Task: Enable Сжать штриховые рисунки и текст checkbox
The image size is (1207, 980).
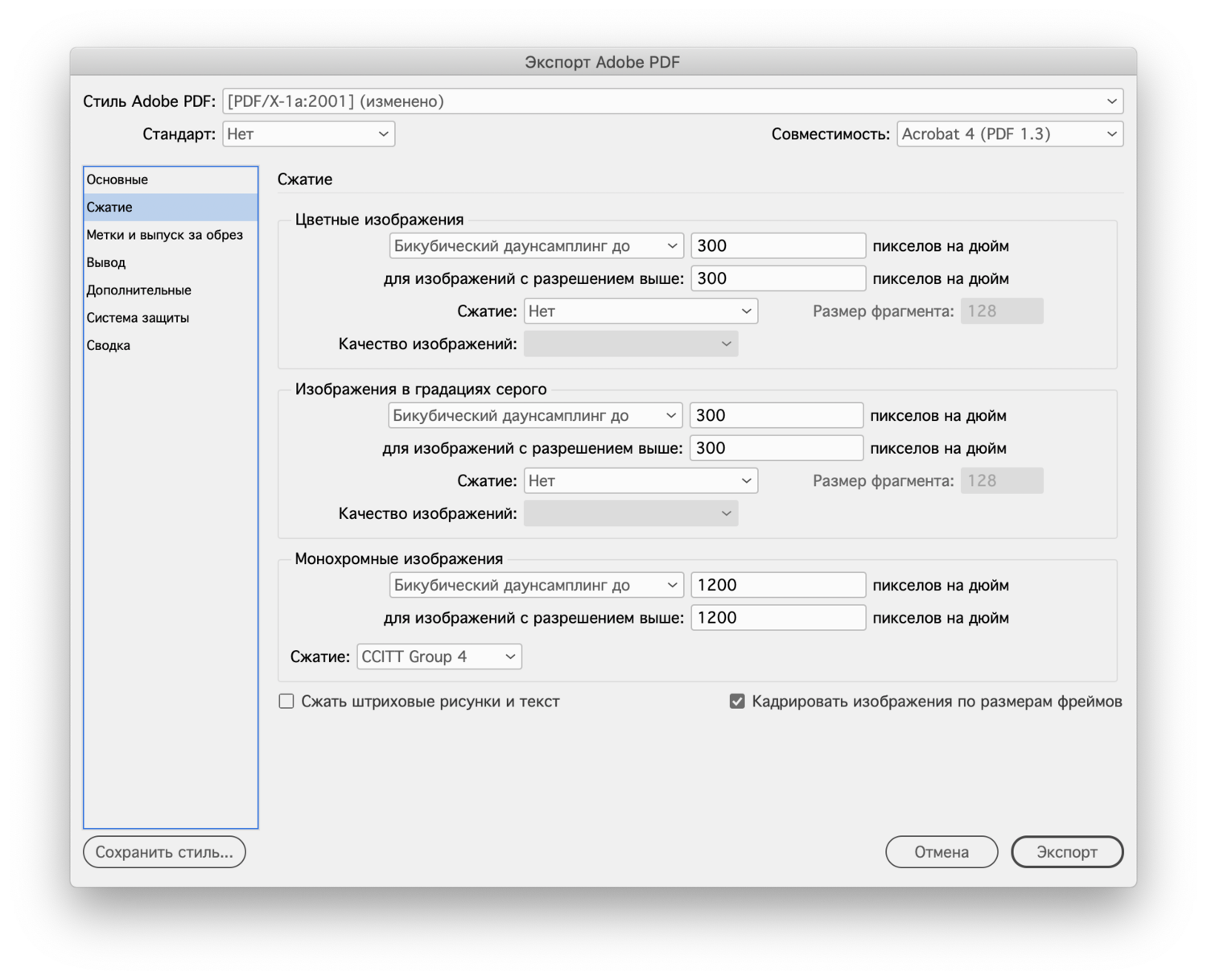Action: tap(286, 702)
